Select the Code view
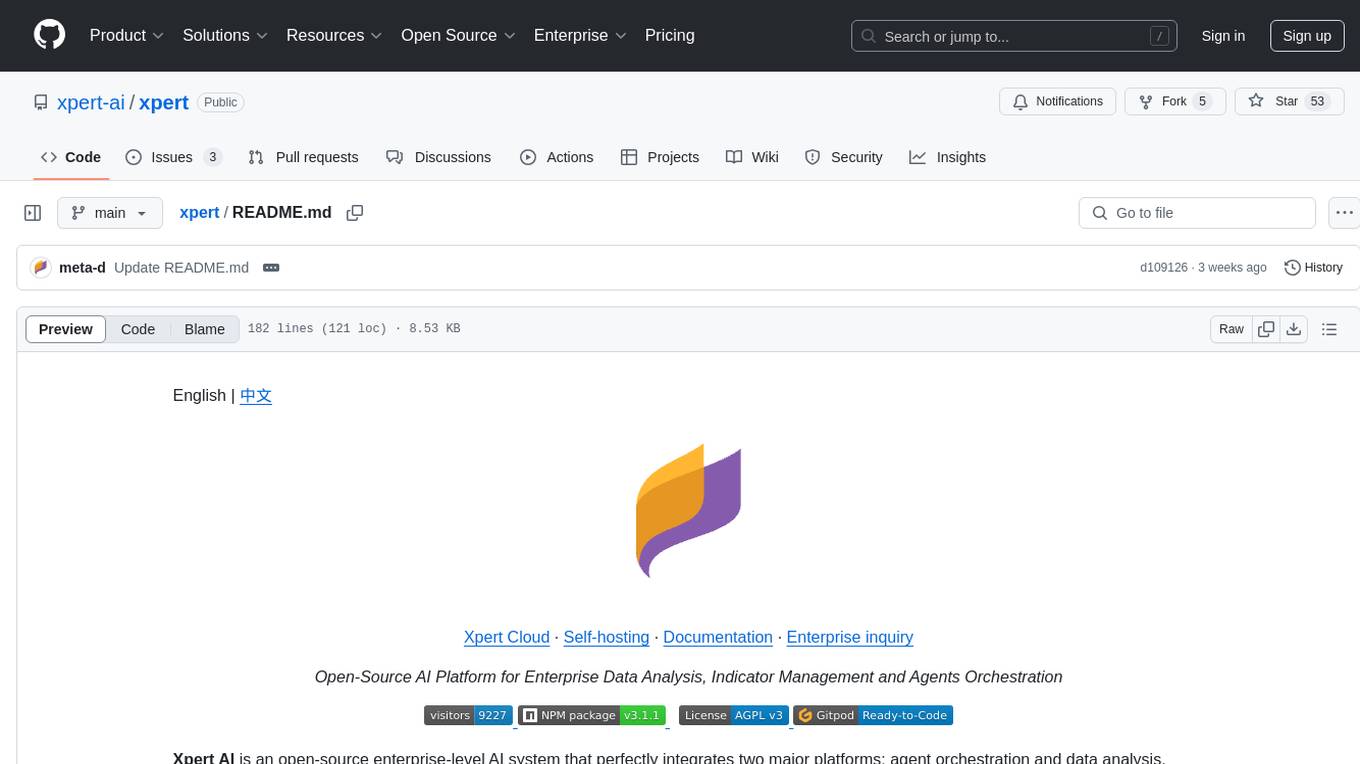1360x764 pixels. [138, 329]
